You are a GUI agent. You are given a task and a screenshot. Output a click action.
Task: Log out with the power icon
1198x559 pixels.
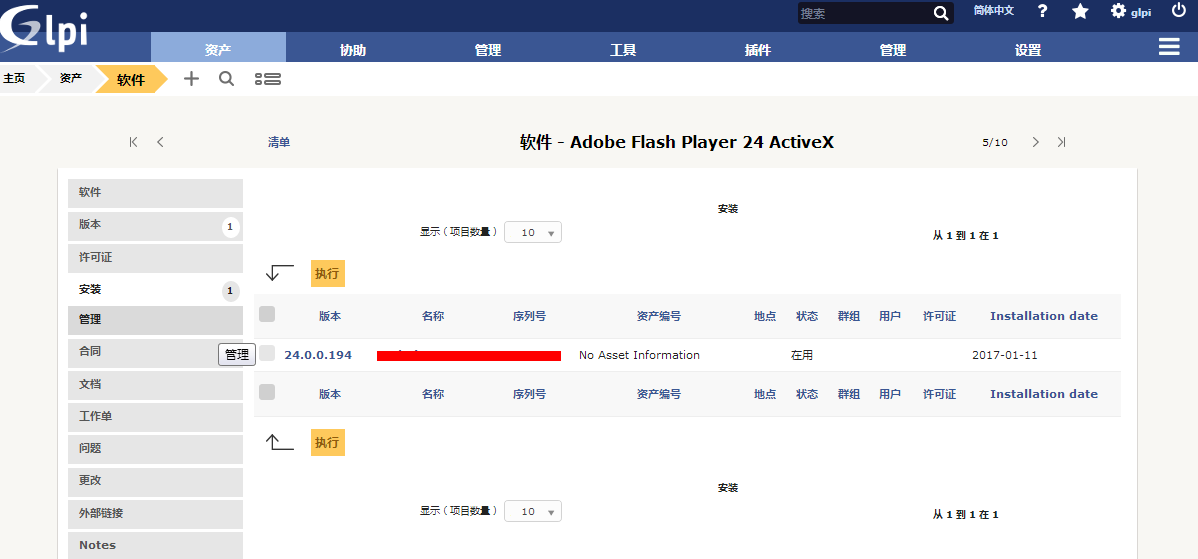[1179, 11]
